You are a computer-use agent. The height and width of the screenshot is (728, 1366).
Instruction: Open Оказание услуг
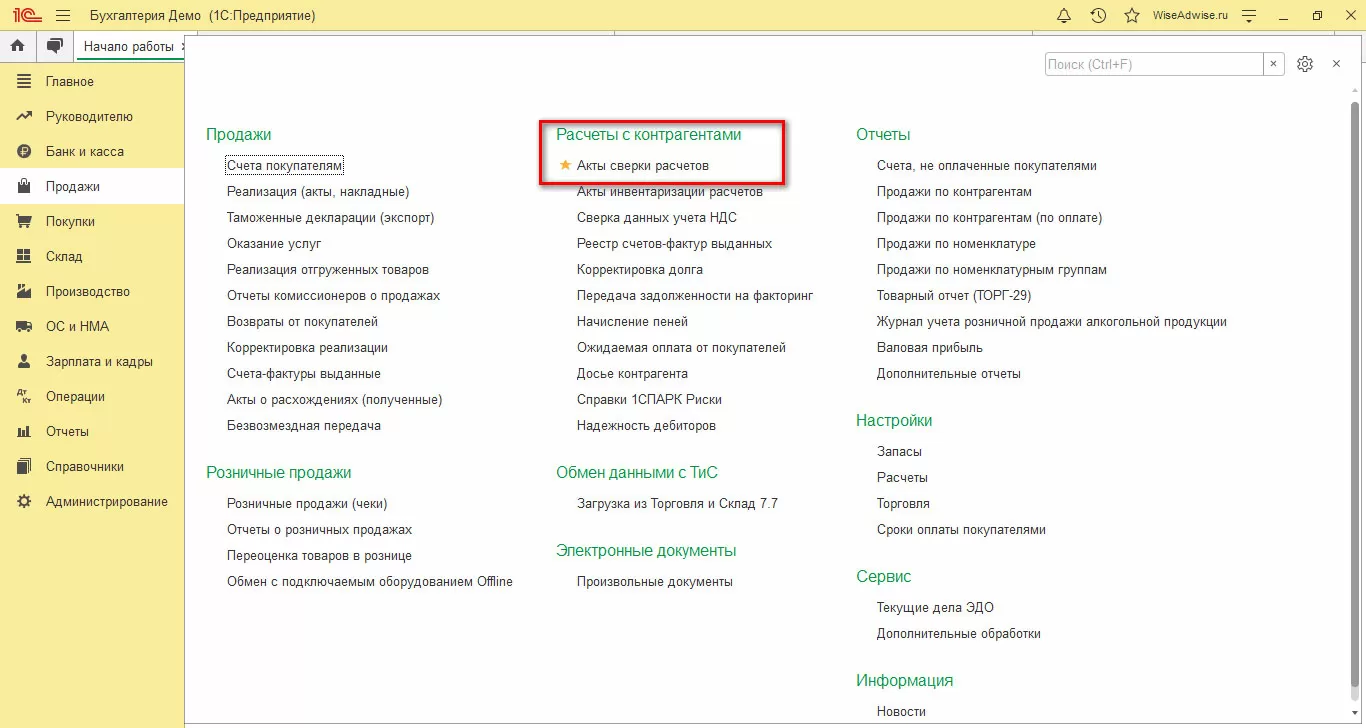[x=274, y=243]
